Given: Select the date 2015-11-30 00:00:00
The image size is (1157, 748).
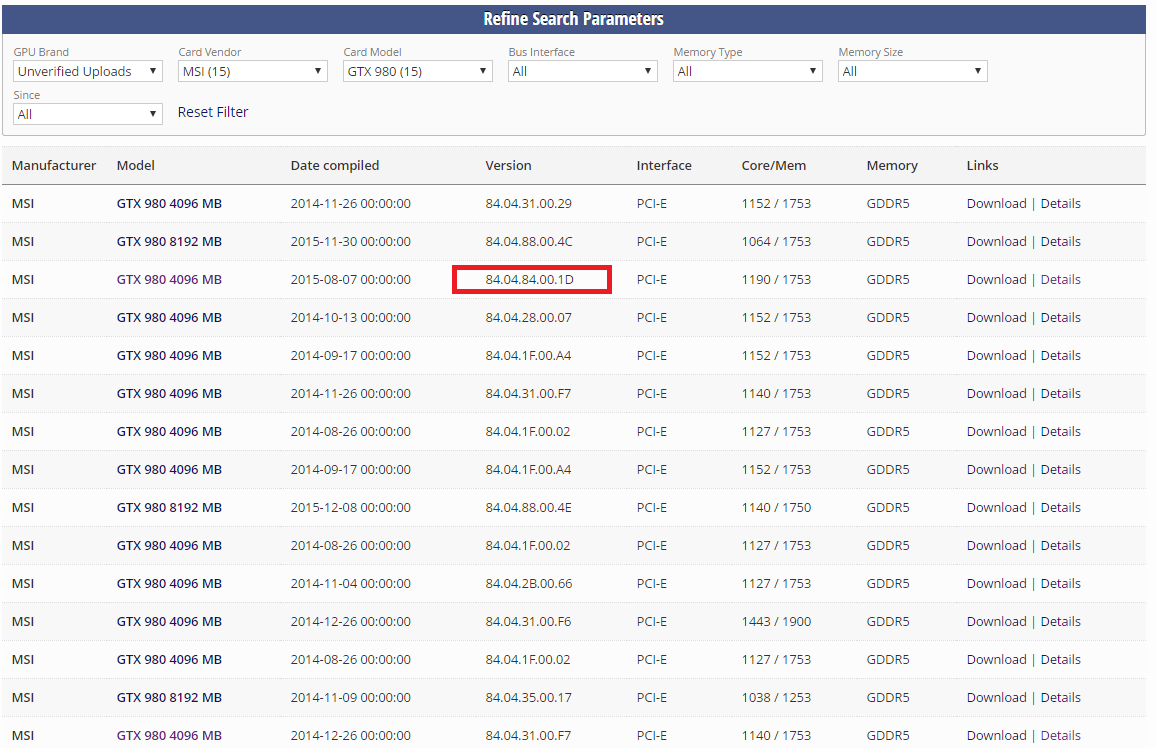Looking at the screenshot, I should pos(350,241).
